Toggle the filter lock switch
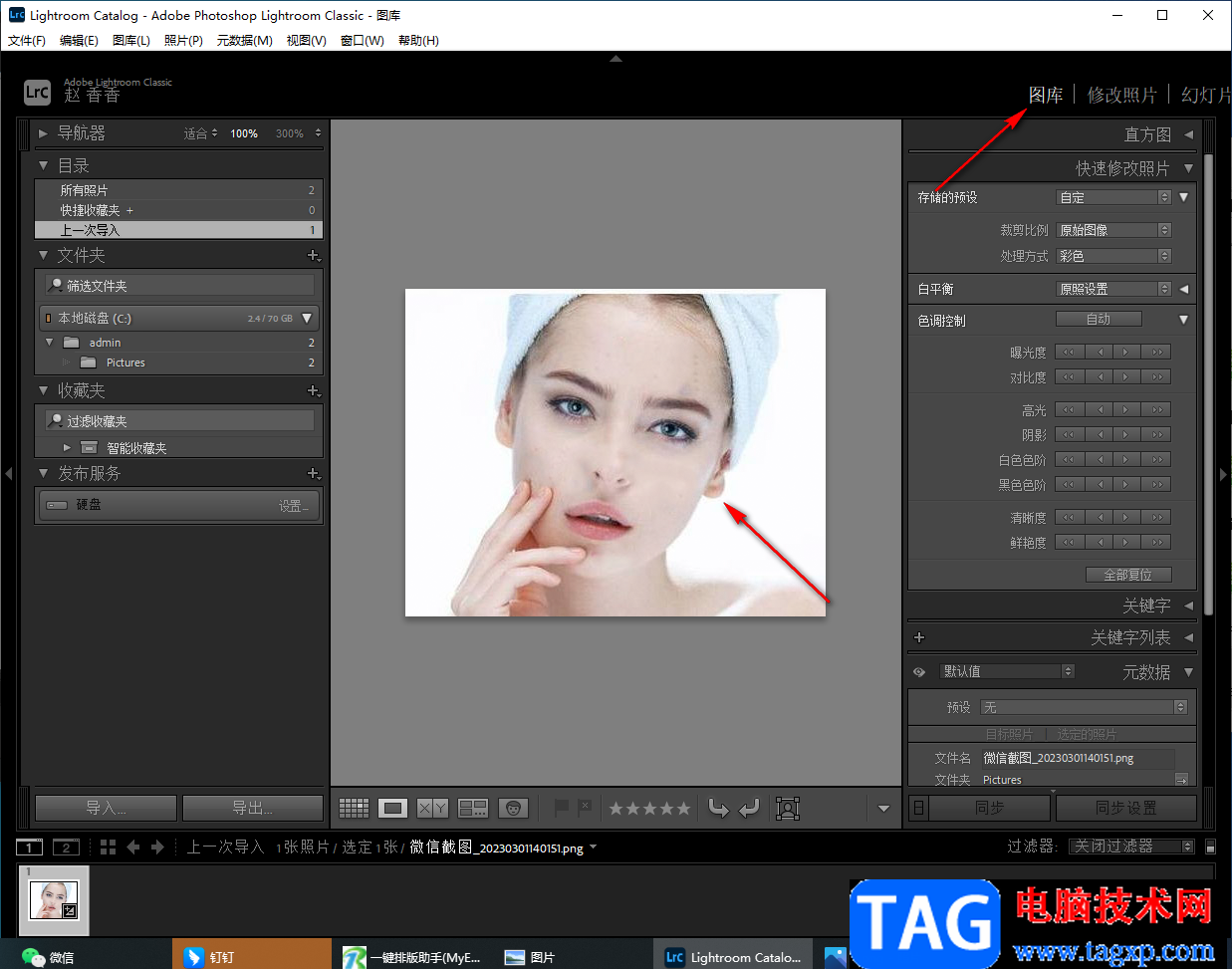1232x969 pixels. pyautogui.click(x=1210, y=847)
